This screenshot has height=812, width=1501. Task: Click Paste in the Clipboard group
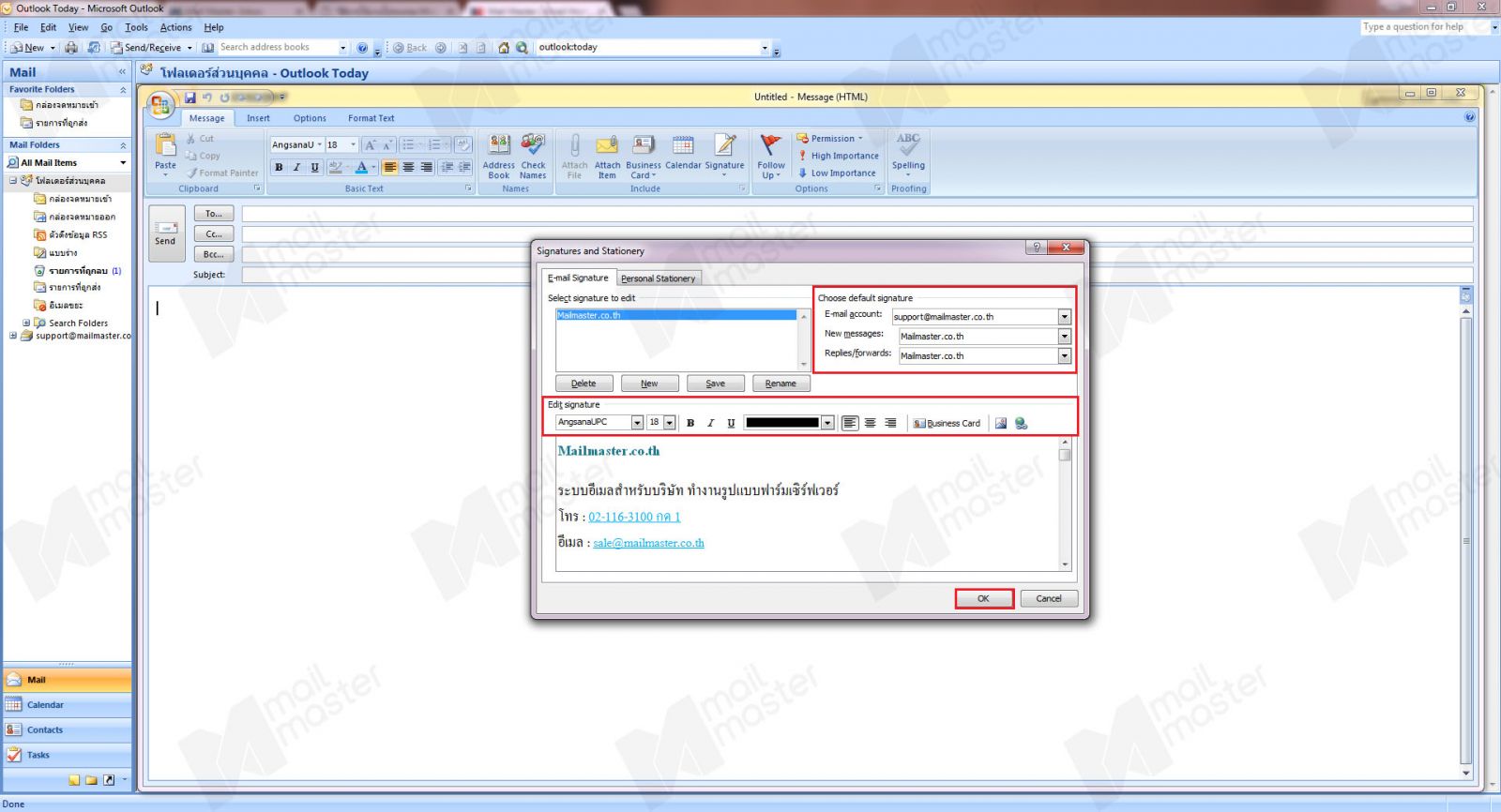click(x=165, y=155)
